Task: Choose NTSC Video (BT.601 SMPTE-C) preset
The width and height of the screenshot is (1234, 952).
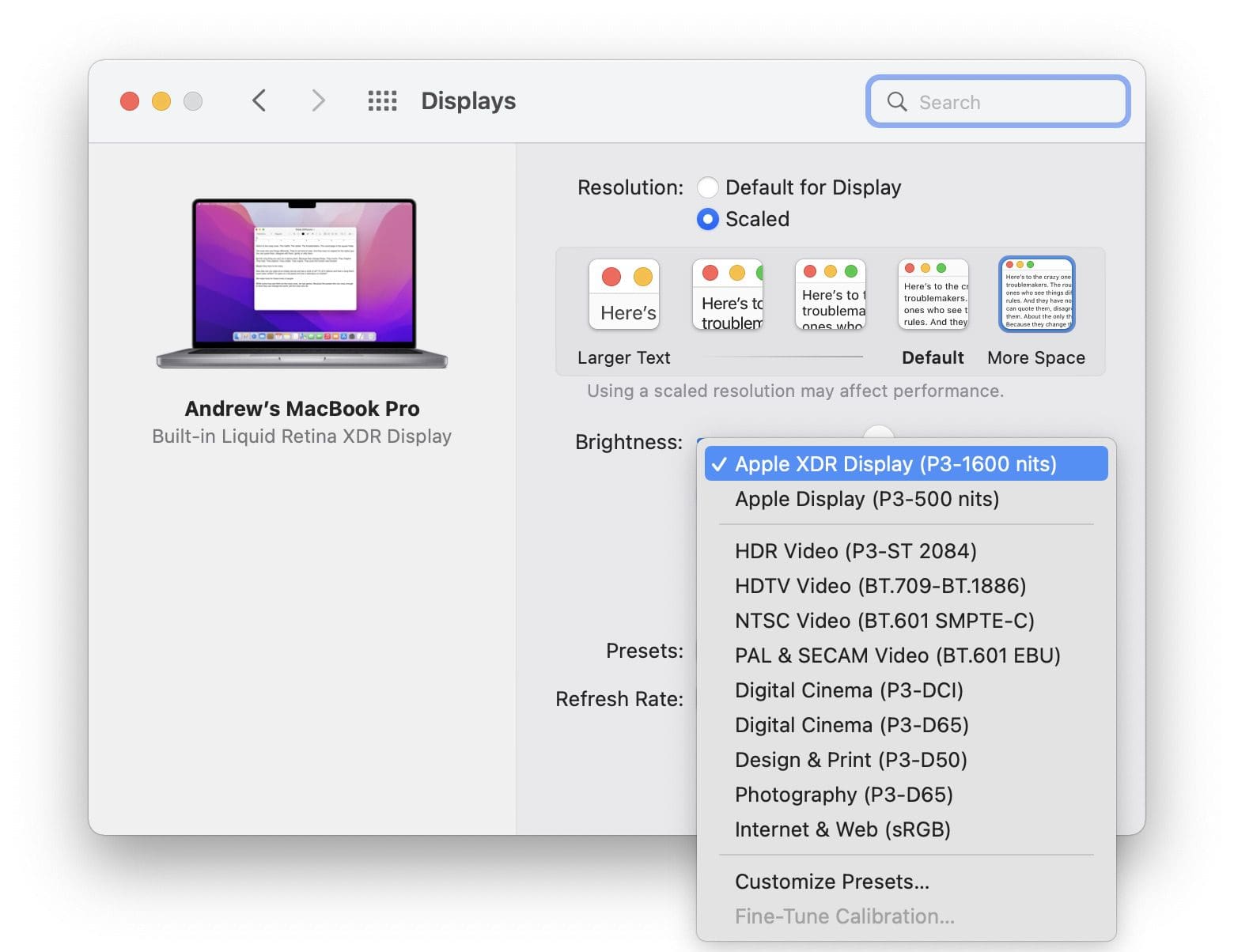Action: (907, 621)
